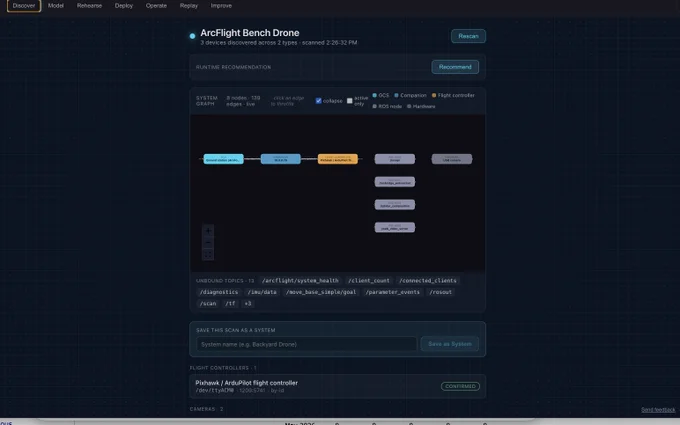Click the Flight controller legend color dot
This screenshot has height=425, width=680.
pos(434,95)
